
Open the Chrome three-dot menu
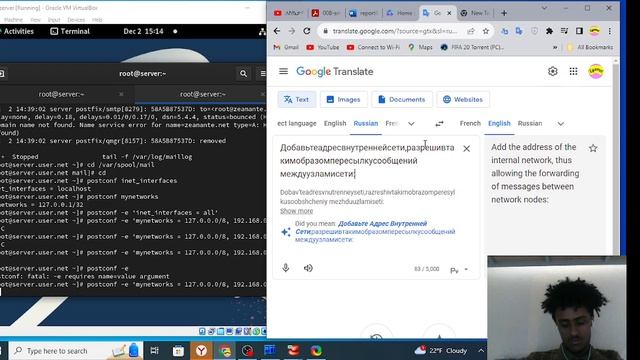tap(610, 31)
